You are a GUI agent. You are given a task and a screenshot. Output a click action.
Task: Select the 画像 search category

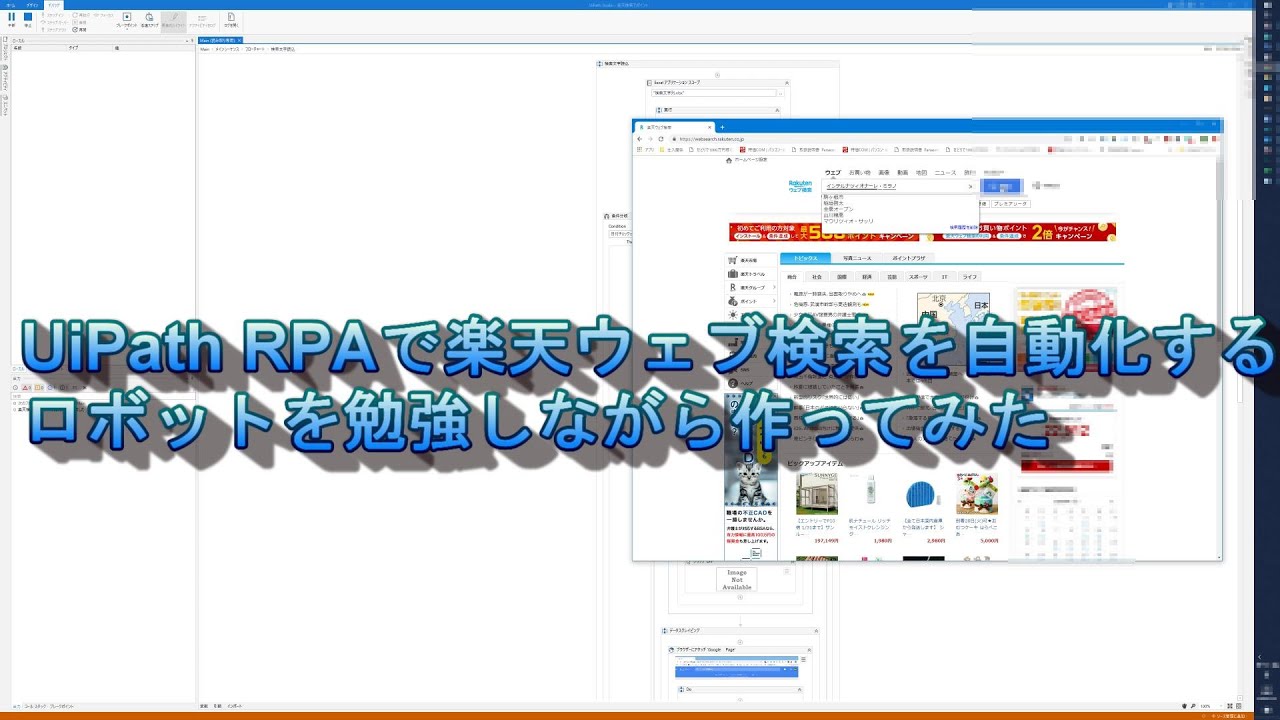coord(884,173)
